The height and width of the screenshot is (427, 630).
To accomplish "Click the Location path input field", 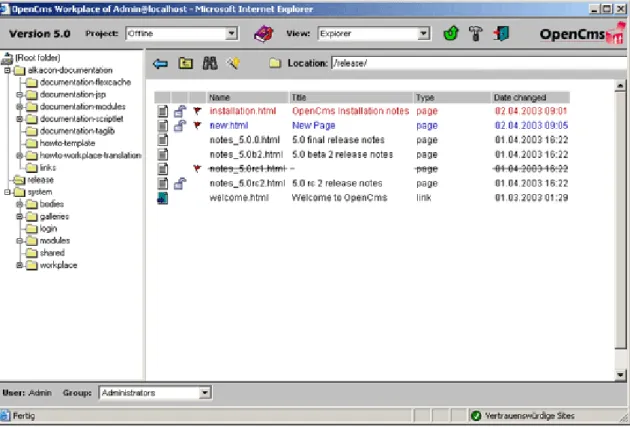I will 479,63.
